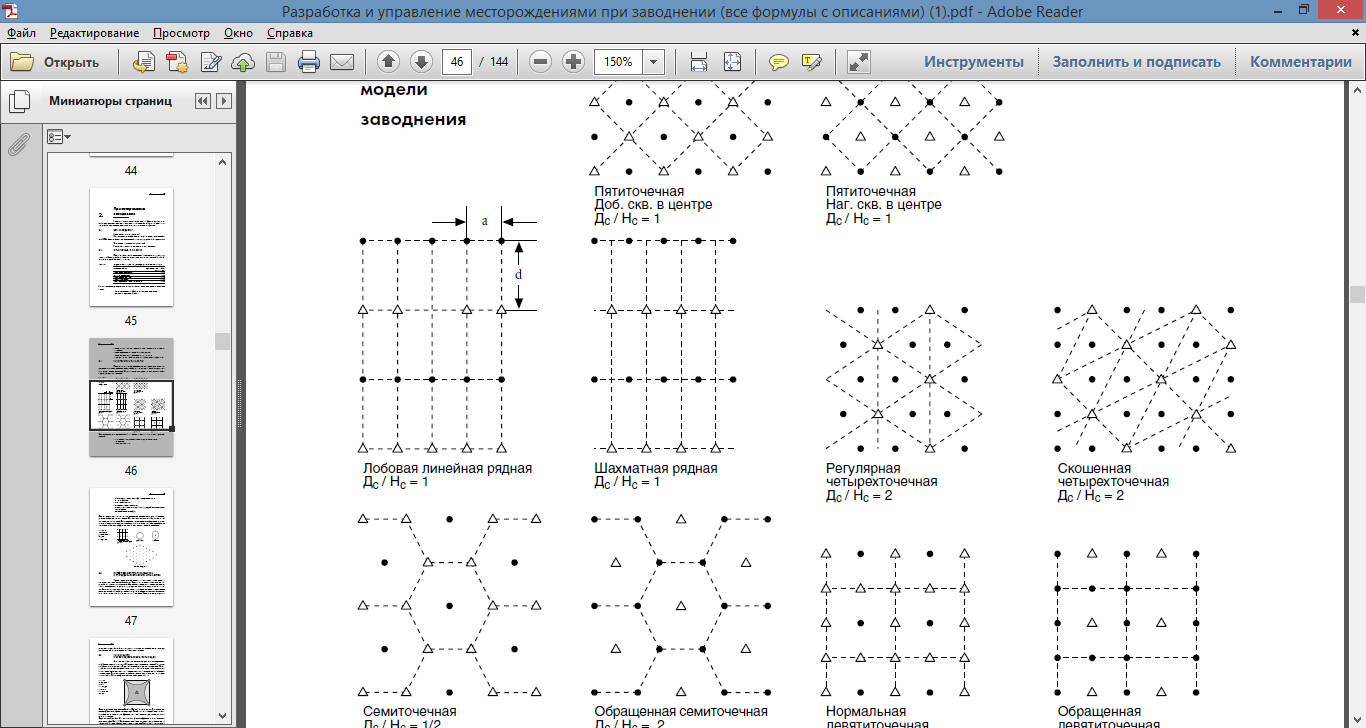Open the Окно menu
1366x728 pixels.
pos(238,32)
